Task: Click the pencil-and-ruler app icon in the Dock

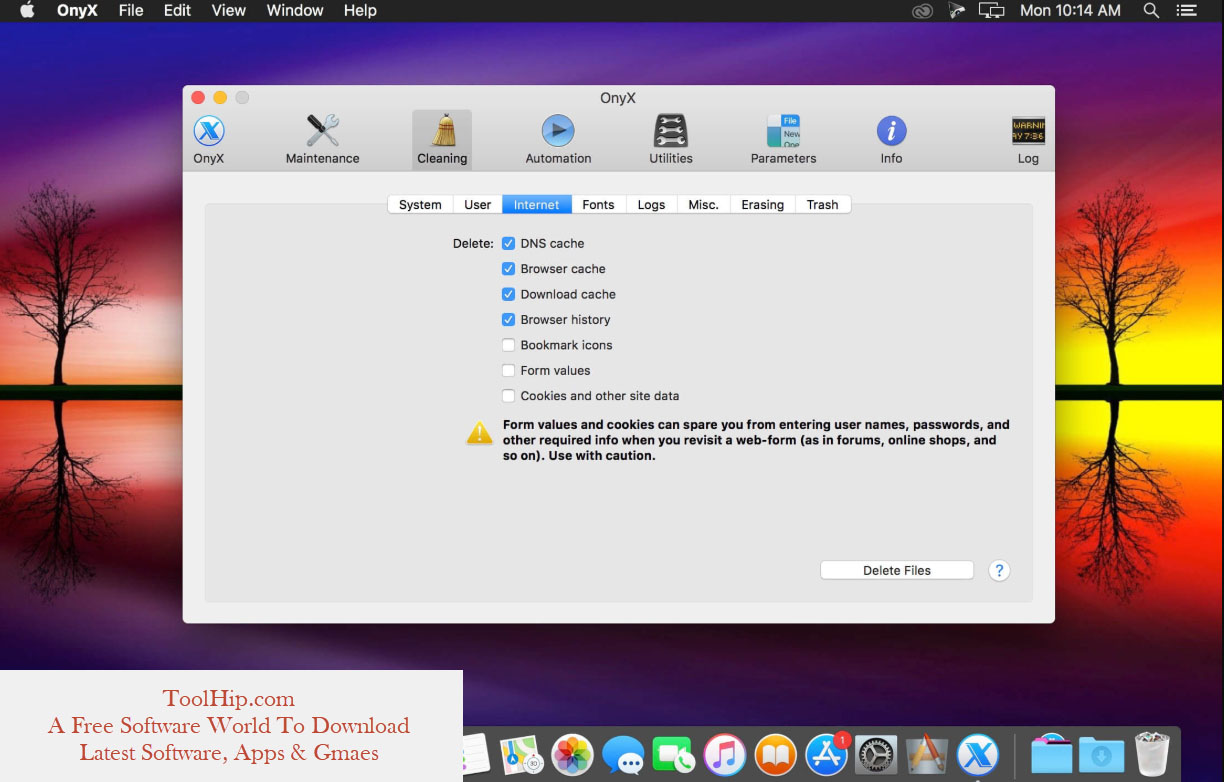Action: coord(927,754)
